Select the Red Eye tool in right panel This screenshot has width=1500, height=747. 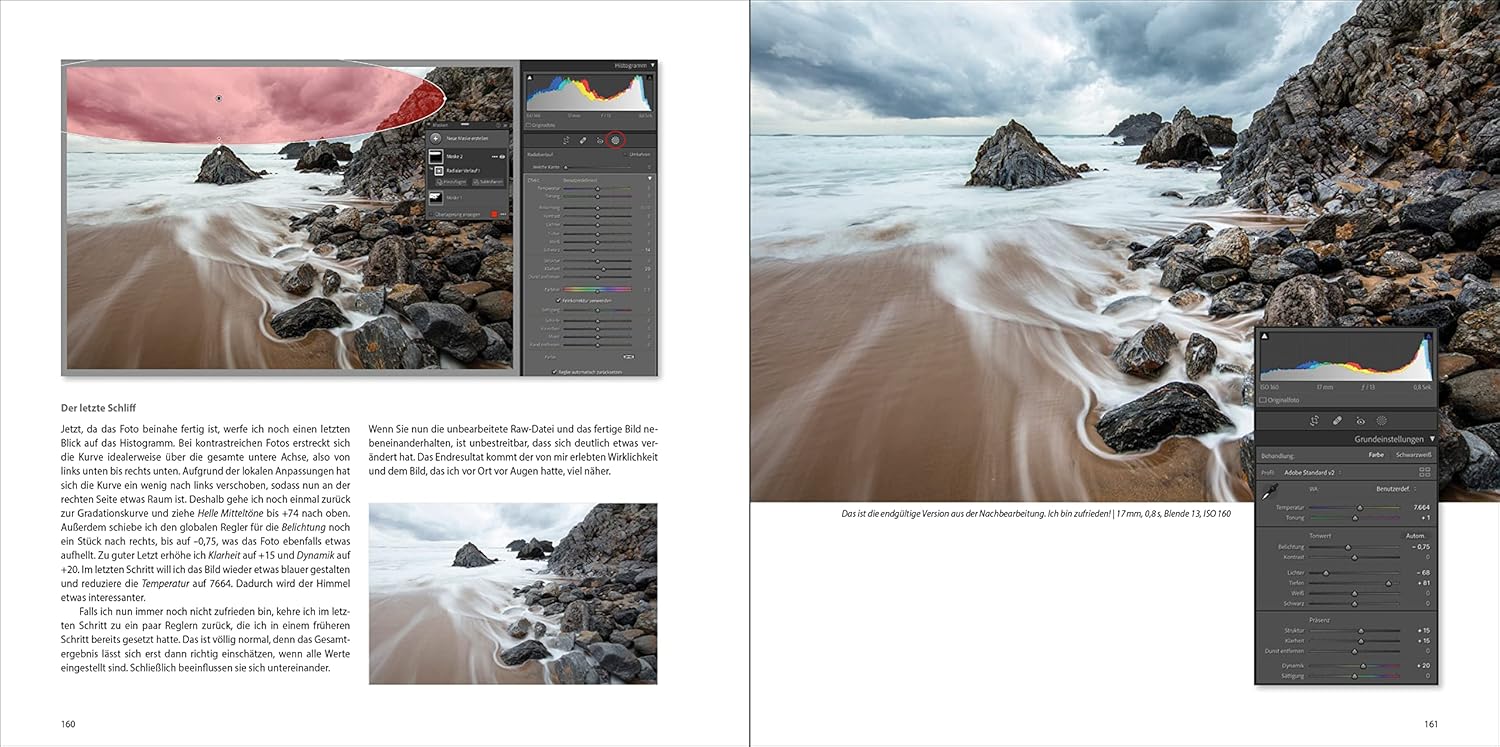coord(1360,421)
